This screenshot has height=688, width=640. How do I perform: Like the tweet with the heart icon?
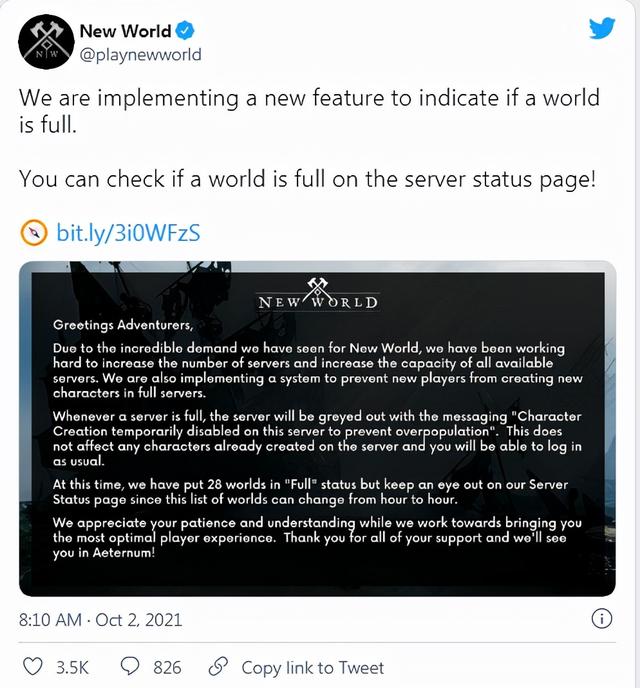point(32,667)
